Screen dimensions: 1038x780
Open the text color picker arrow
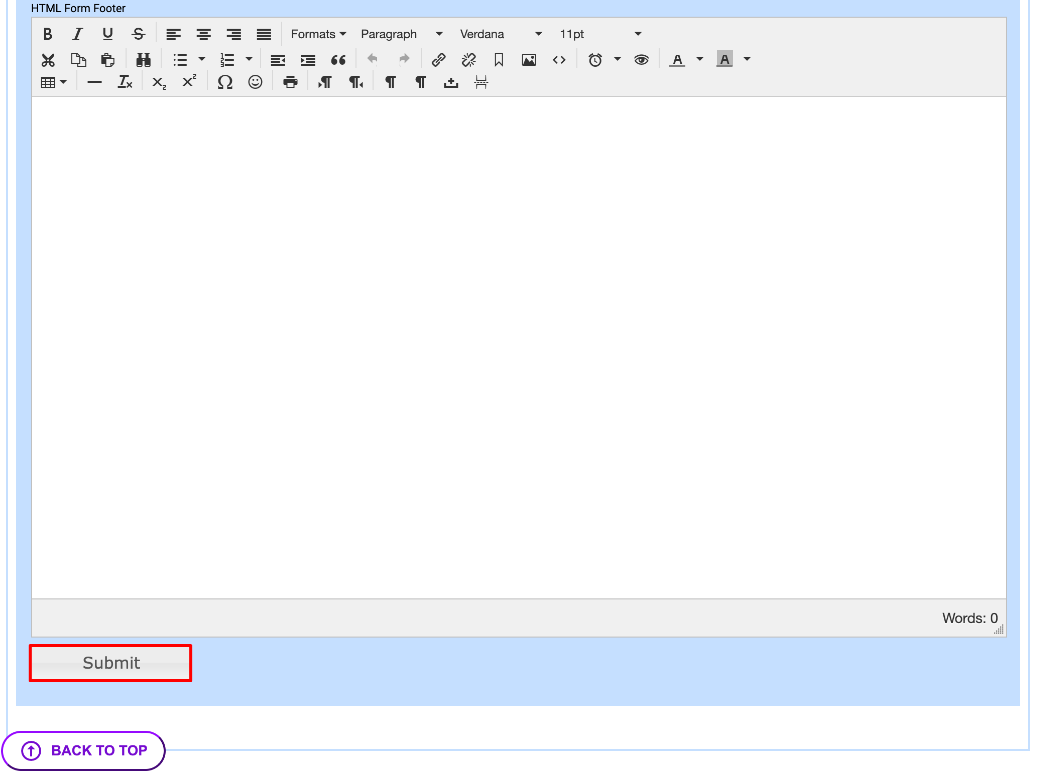(x=700, y=60)
